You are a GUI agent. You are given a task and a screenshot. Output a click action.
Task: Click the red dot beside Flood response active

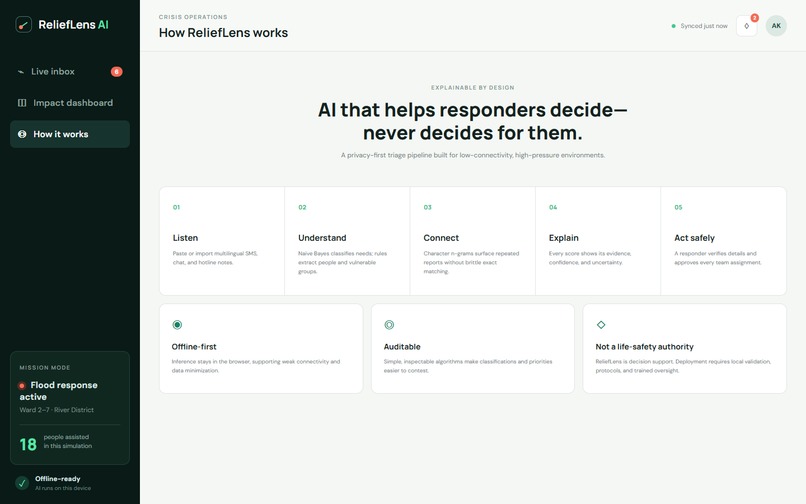pyautogui.click(x=22, y=386)
